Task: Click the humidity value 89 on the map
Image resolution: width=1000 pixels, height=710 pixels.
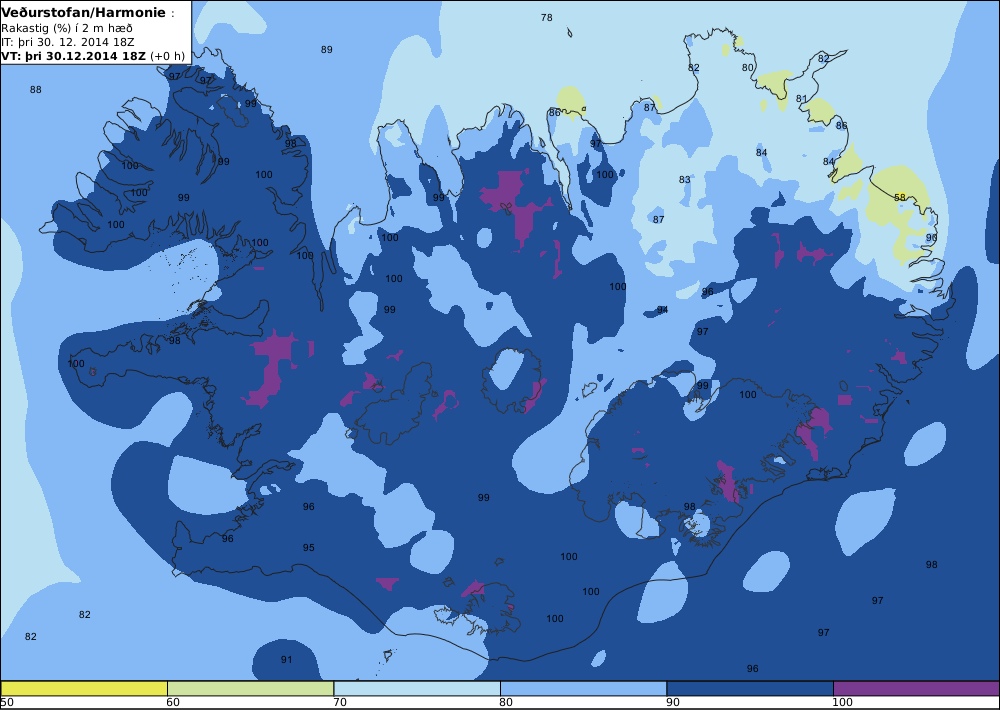Action: (x=327, y=50)
